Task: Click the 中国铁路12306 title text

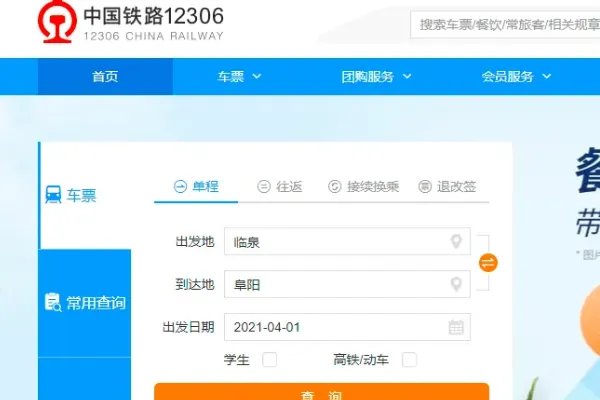Action: (x=153, y=16)
